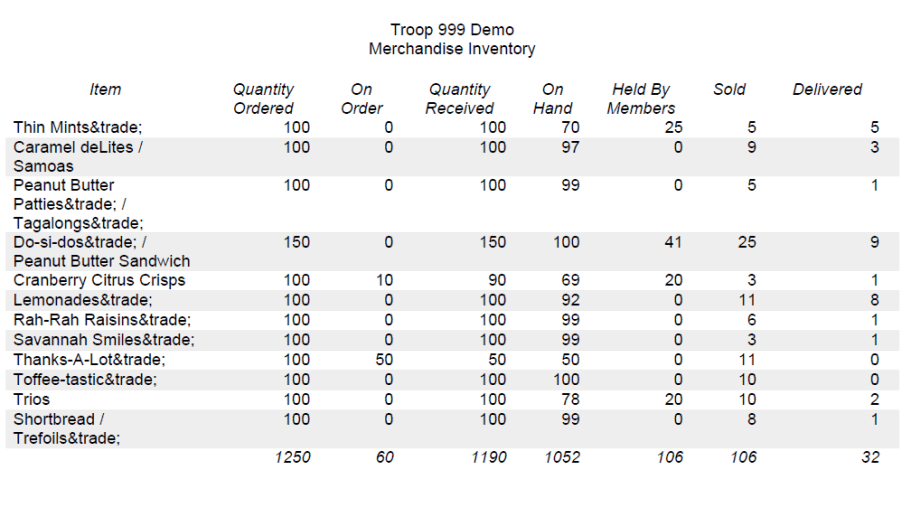This screenshot has width=900, height=506.
Task: Click the Toffee-tastic item name
Action: 85,380
